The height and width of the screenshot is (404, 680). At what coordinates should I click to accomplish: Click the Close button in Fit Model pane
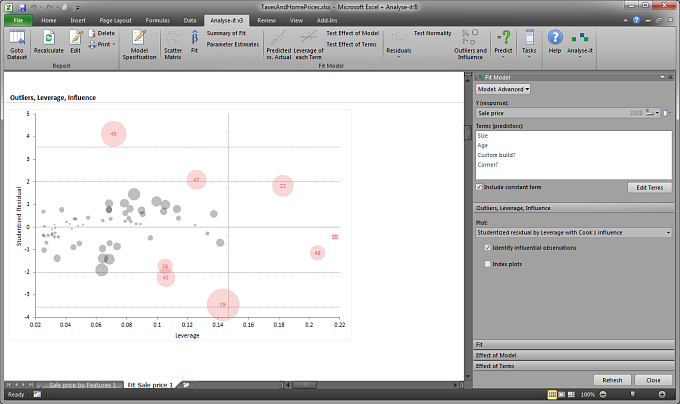click(653, 380)
